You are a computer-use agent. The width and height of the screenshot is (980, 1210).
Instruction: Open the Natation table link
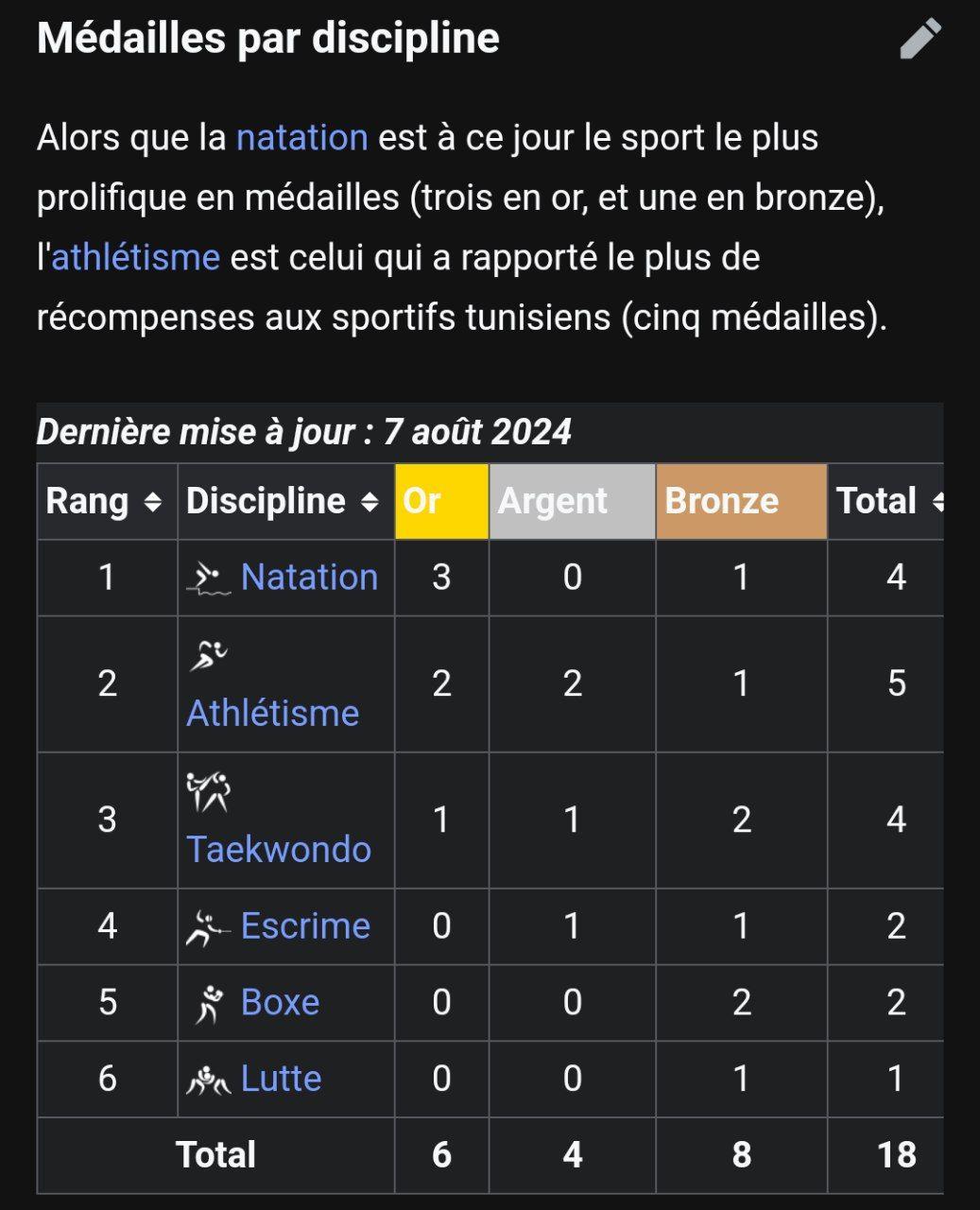point(309,577)
